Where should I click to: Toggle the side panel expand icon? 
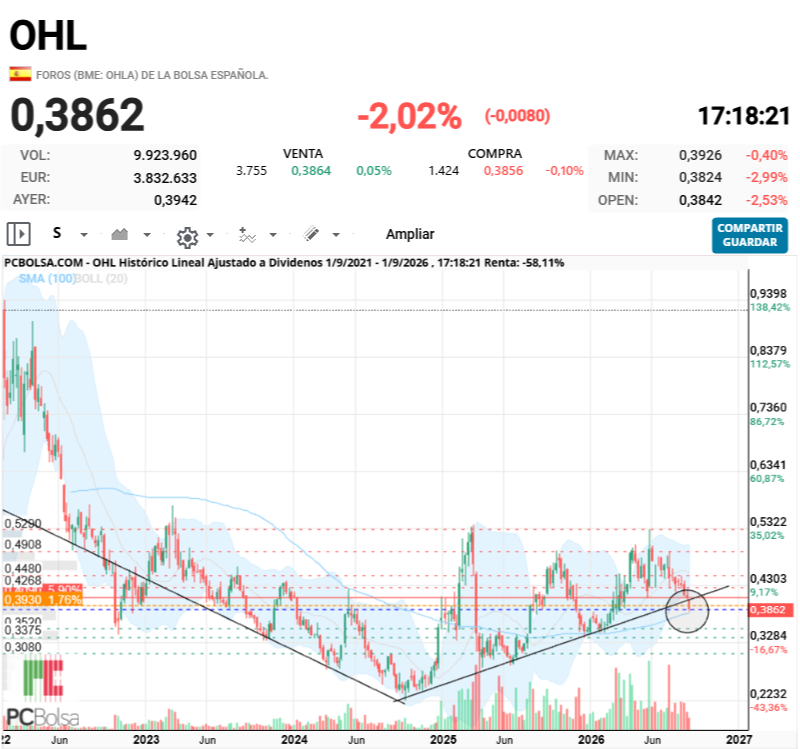coord(18,234)
